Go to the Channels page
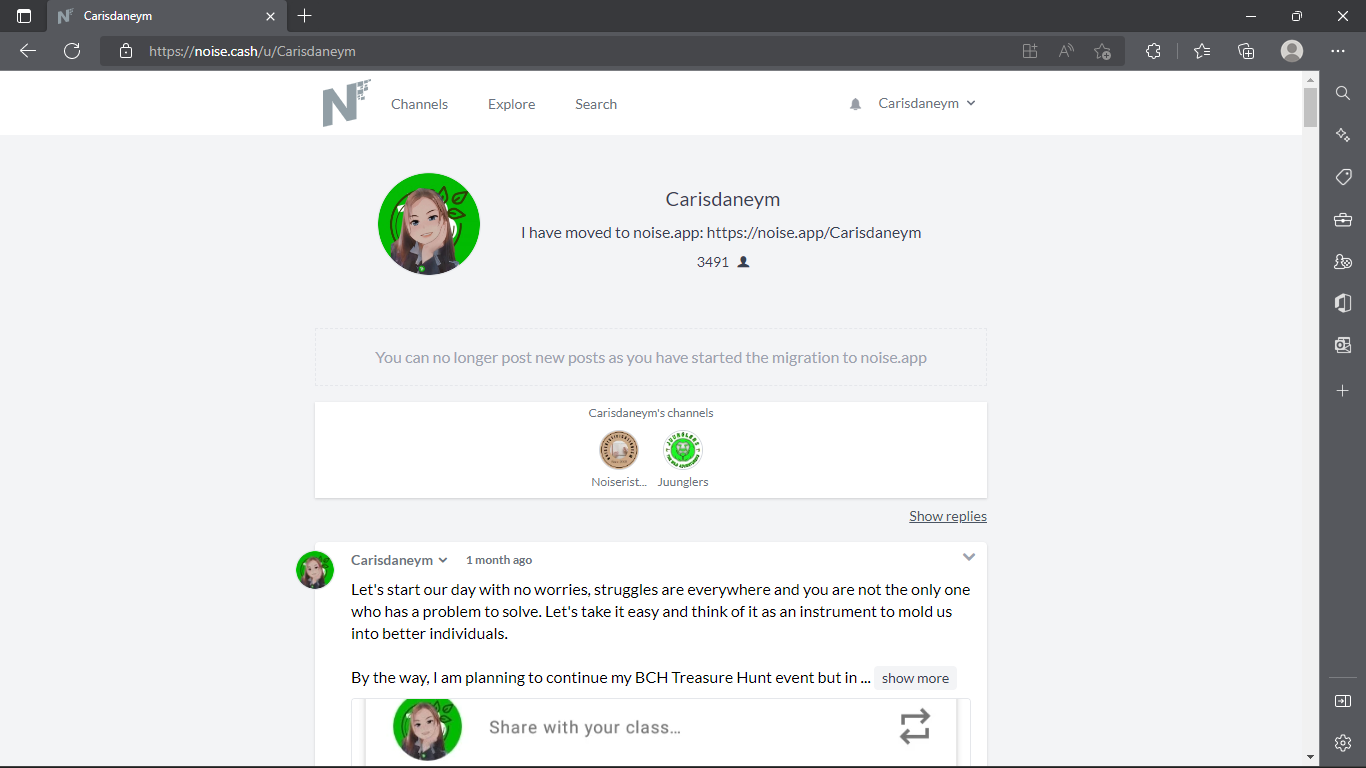1366x768 pixels. pos(419,104)
